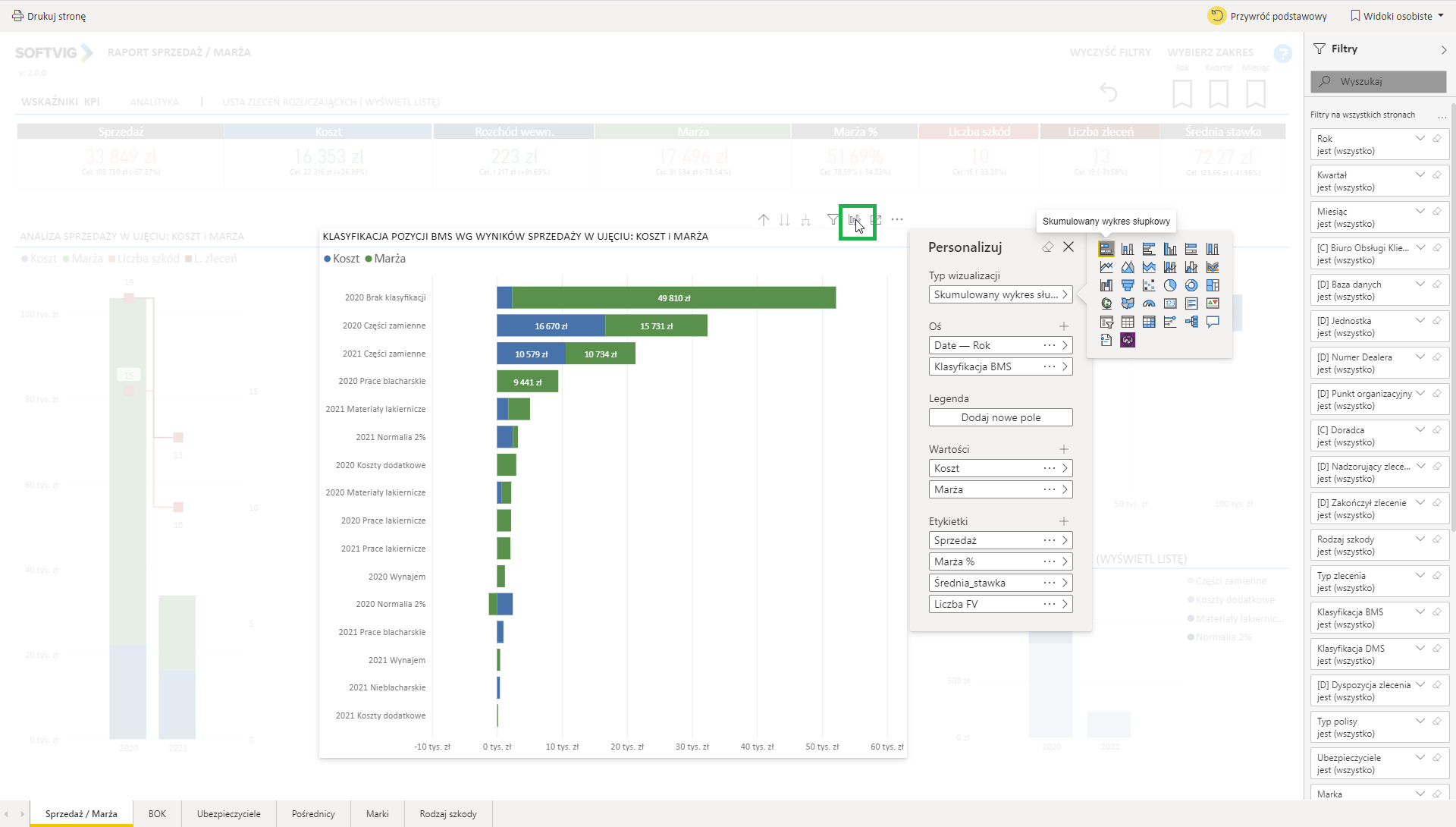
Task: Open focus mode for the chart
Action: [x=876, y=220]
